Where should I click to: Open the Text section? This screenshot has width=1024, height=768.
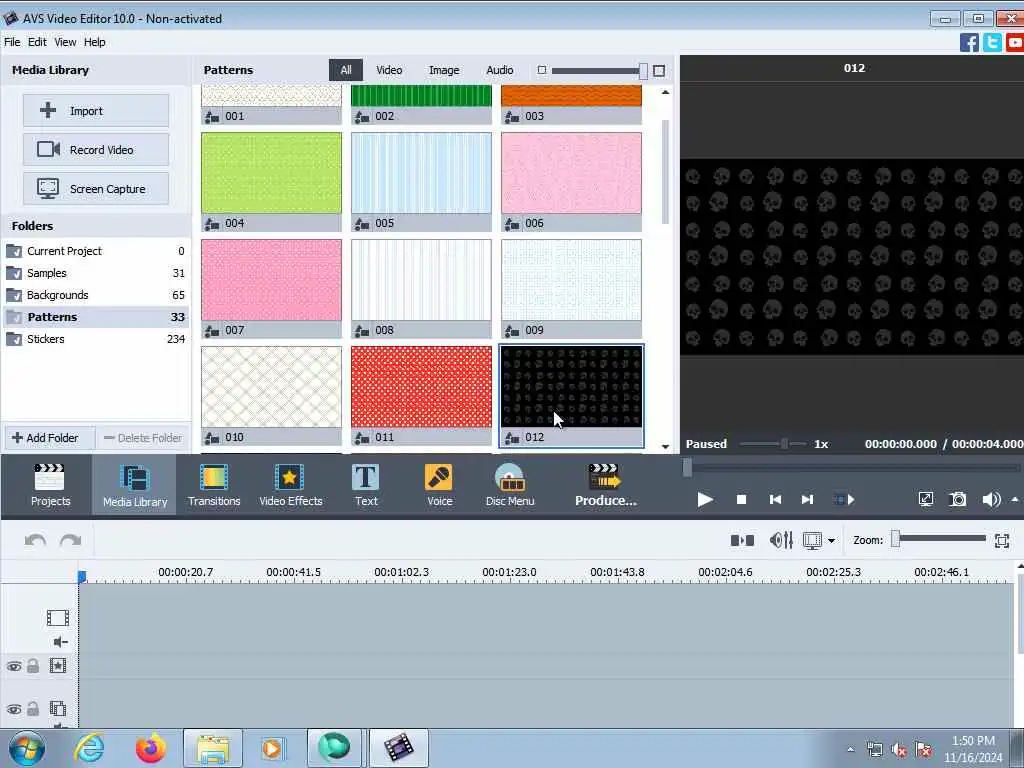(366, 485)
